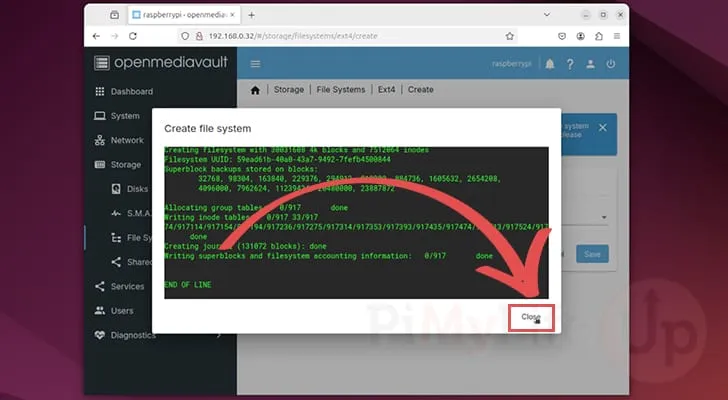Open the Disks page

(x=137, y=189)
